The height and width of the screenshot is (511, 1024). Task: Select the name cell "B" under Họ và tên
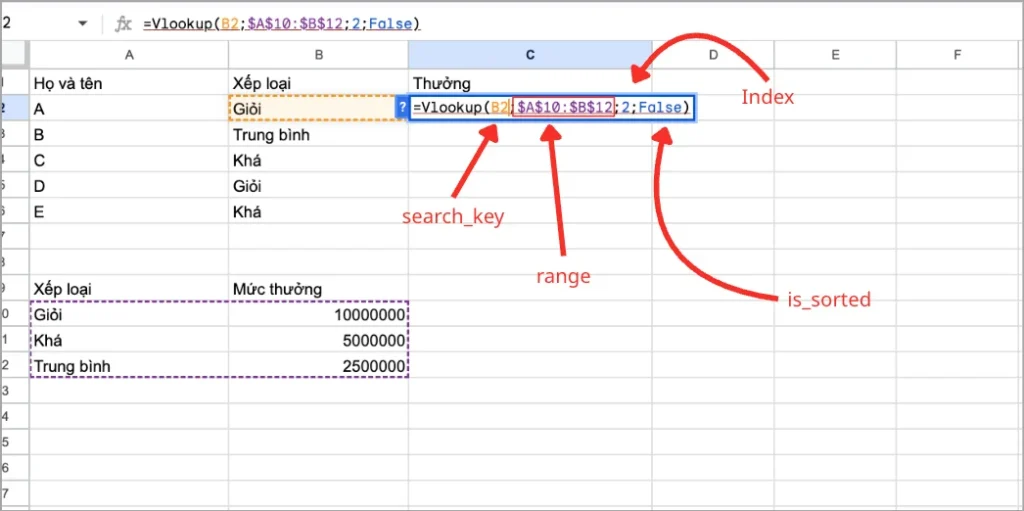(x=129, y=135)
